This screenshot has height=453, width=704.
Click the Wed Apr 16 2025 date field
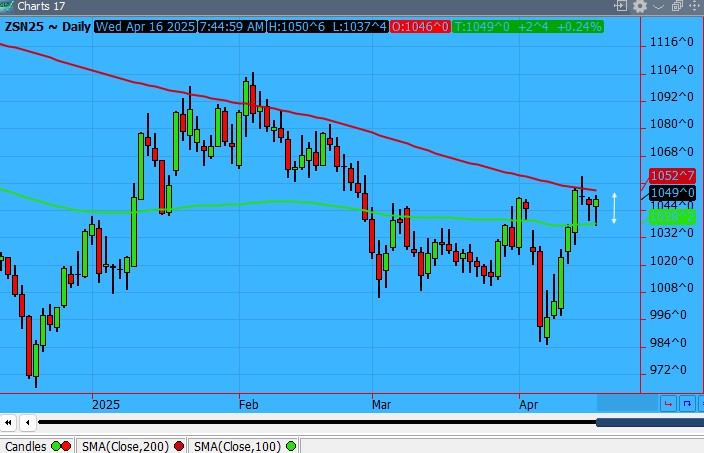[145, 26]
